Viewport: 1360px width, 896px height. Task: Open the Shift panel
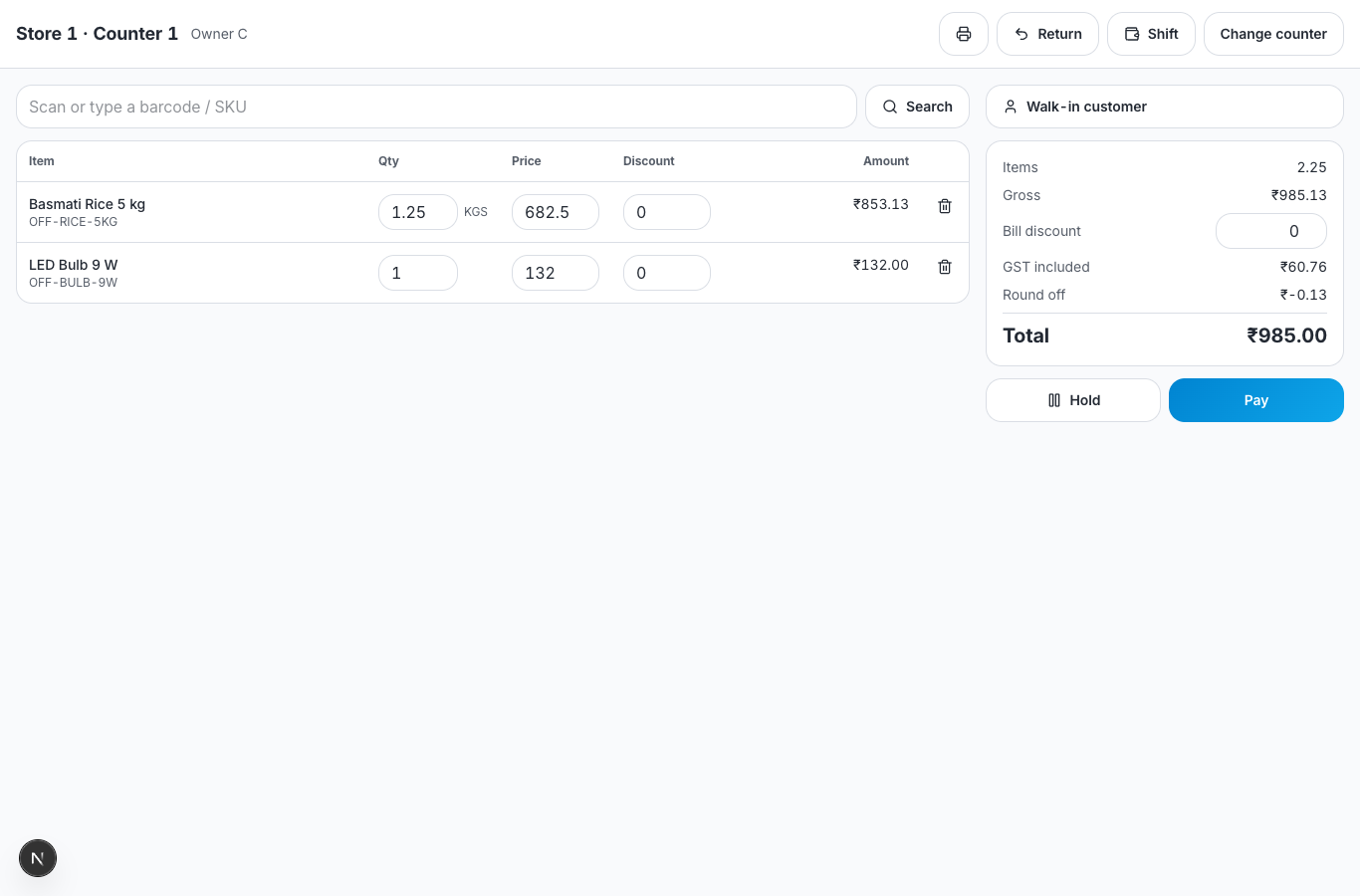coord(1151,34)
